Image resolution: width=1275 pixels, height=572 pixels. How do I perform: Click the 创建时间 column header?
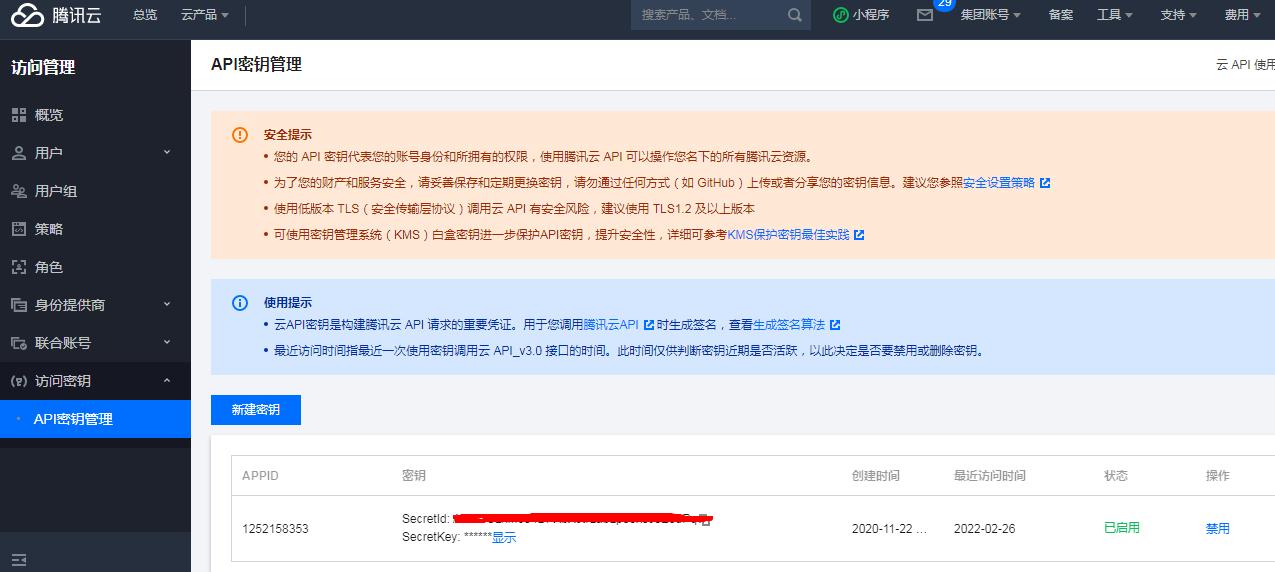click(x=876, y=476)
